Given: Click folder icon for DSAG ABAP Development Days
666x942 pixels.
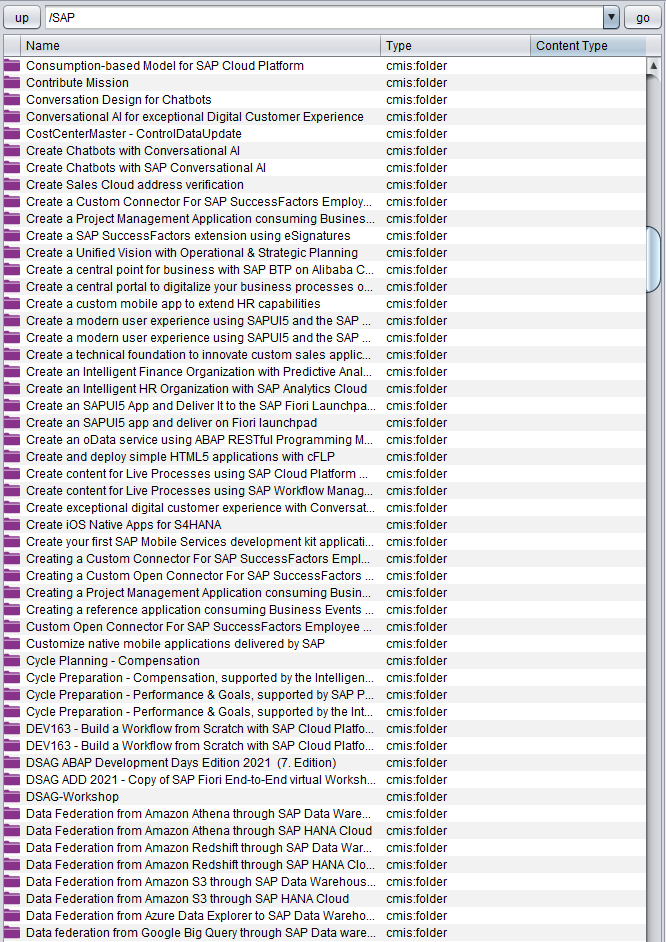Looking at the screenshot, I should [x=12, y=763].
